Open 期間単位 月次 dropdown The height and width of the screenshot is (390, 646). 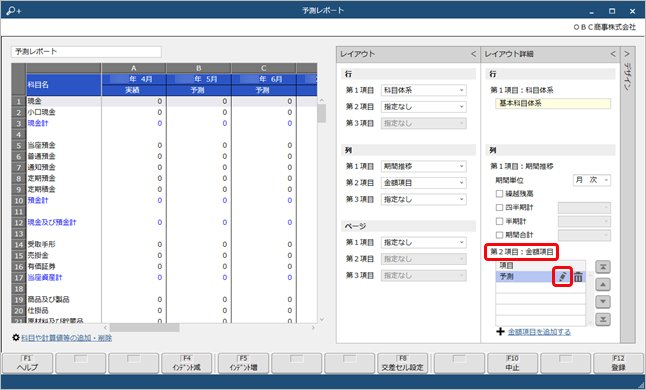click(592, 180)
